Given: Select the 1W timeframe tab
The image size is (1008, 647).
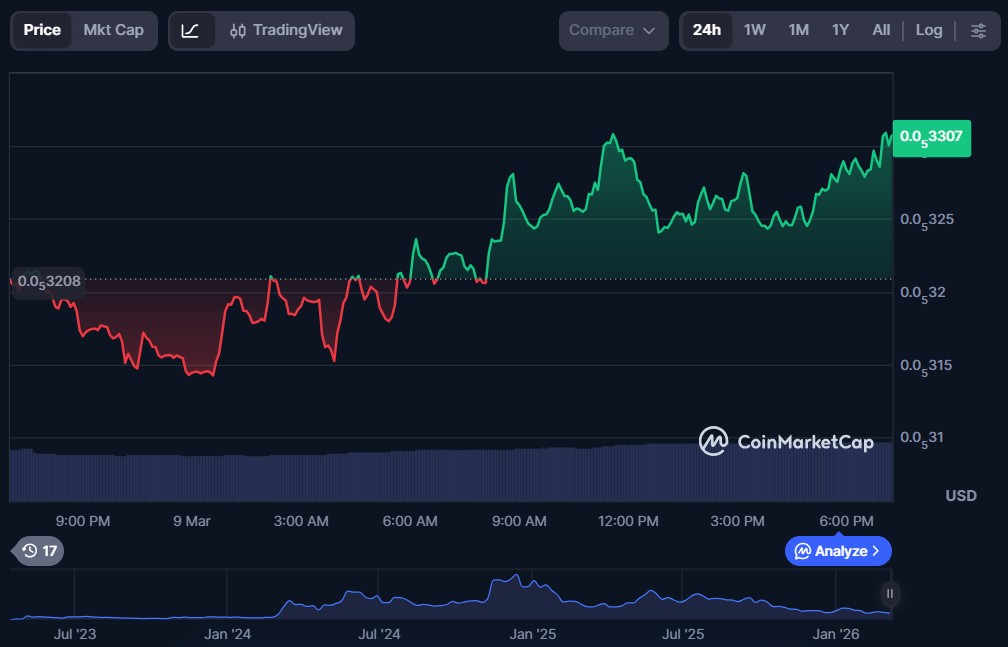Looking at the screenshot, I should [754, 30].
